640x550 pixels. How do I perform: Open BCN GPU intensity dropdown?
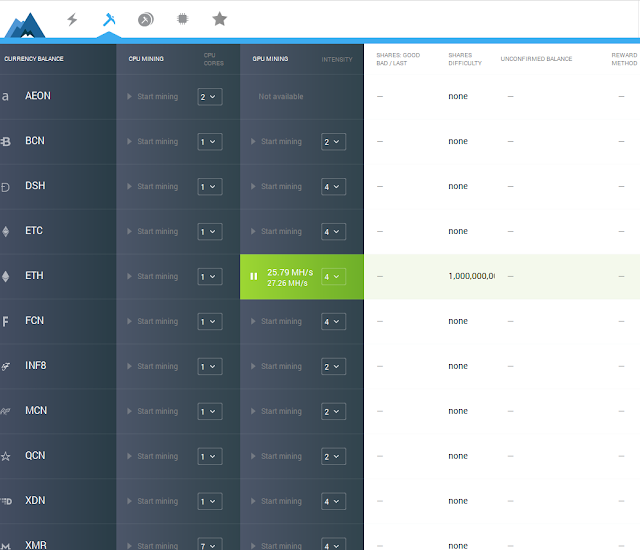(333, 142)
